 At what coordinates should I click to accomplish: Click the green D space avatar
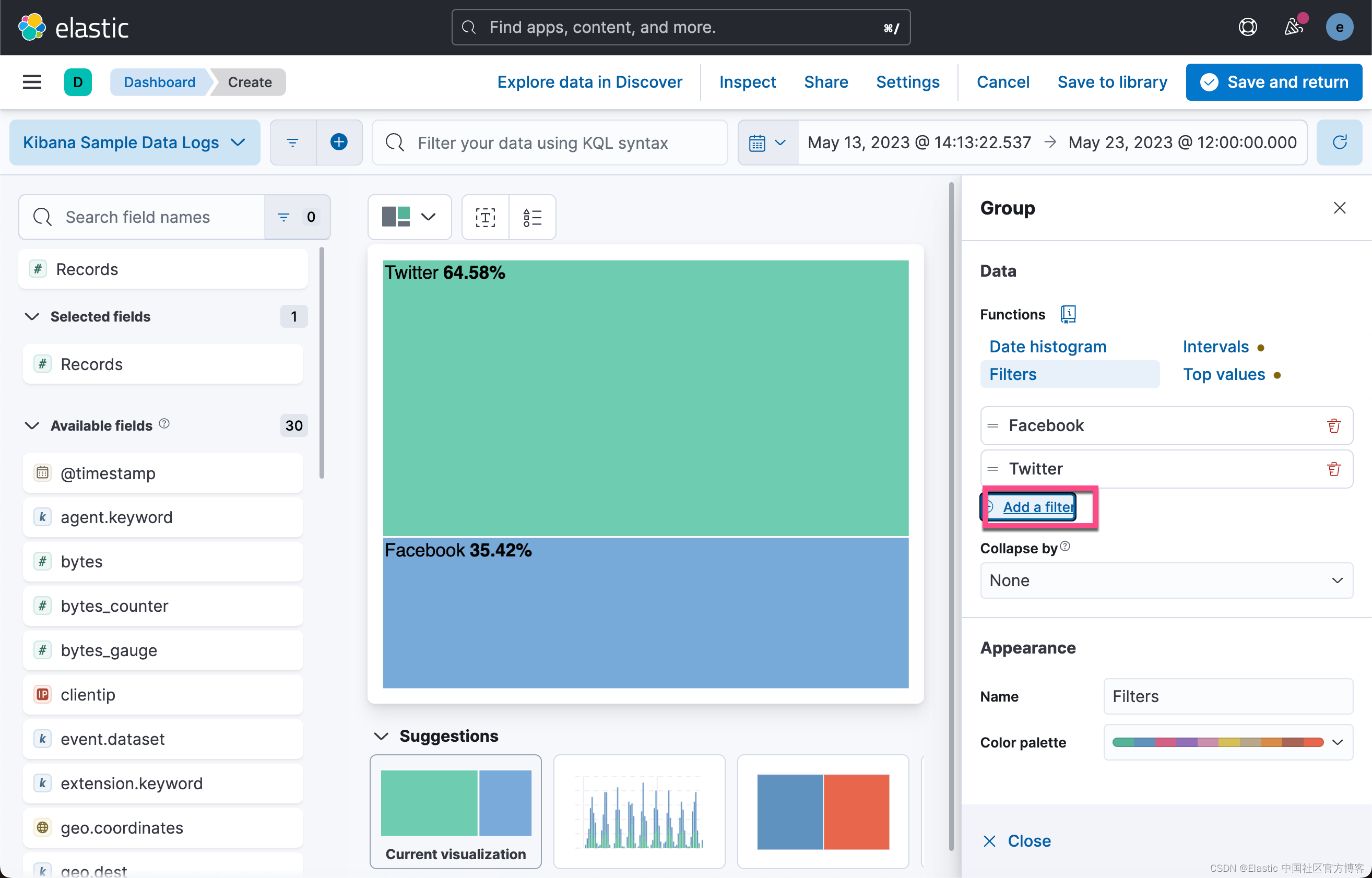click(x=78, y=82)
